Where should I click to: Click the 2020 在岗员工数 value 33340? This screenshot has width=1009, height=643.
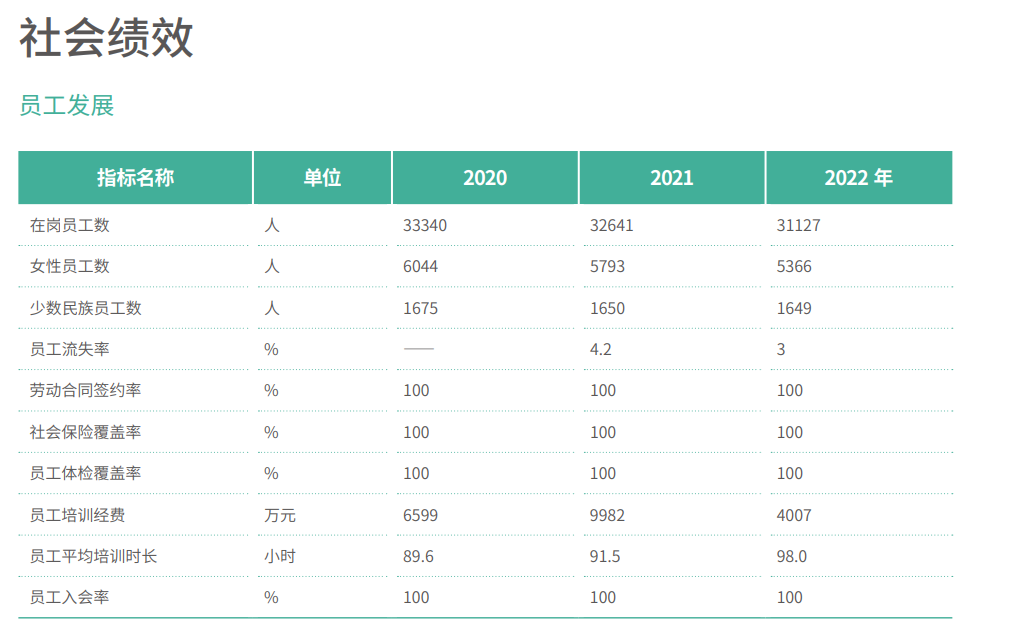point(425,225)
